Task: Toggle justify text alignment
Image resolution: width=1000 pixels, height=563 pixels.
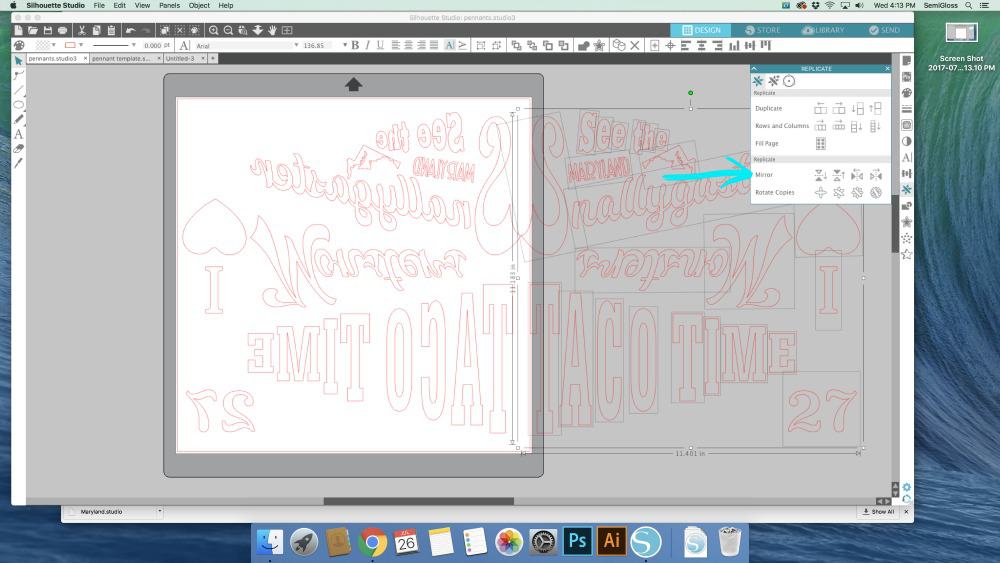Action: [x=434, y=45]
